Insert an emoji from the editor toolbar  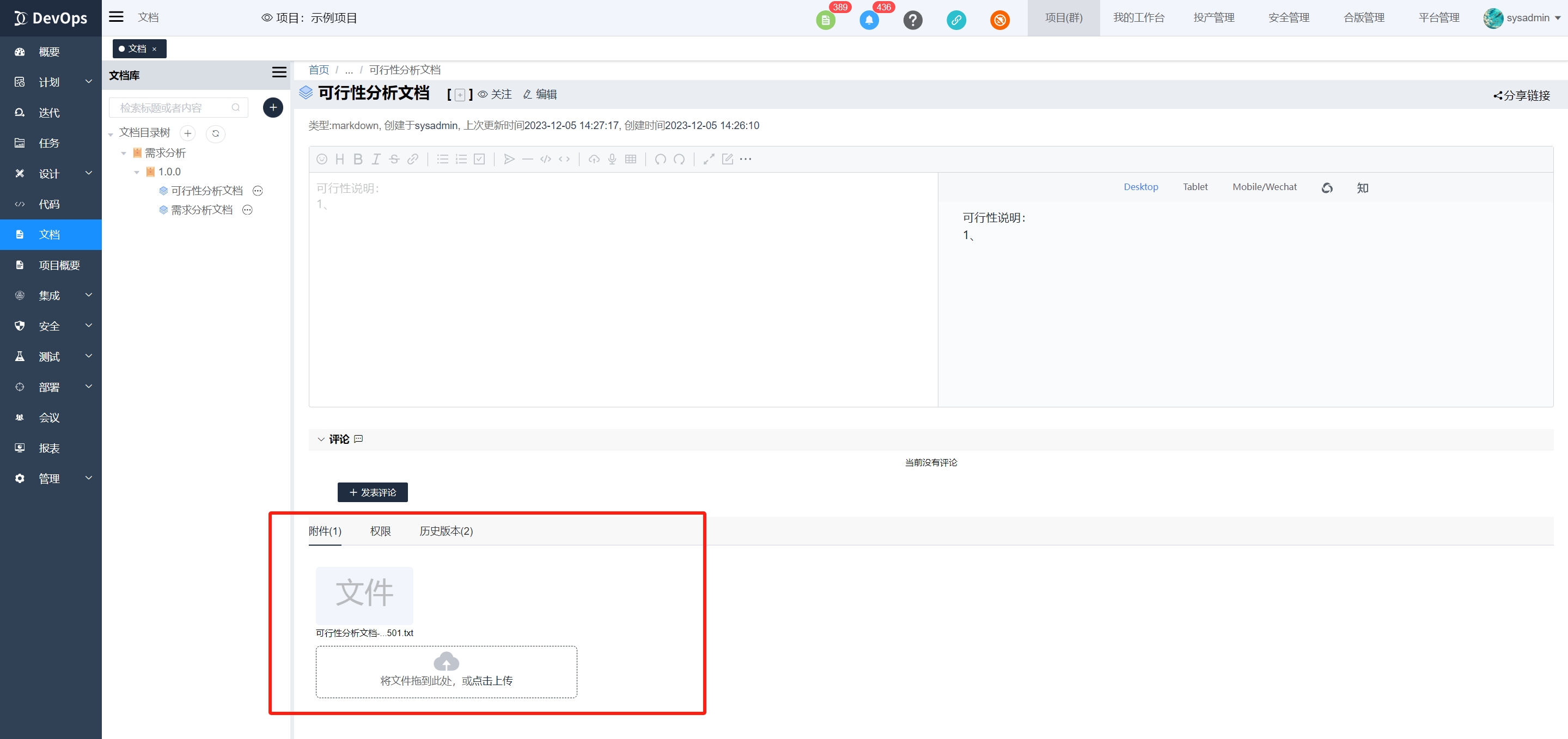[x=322, y=159]
